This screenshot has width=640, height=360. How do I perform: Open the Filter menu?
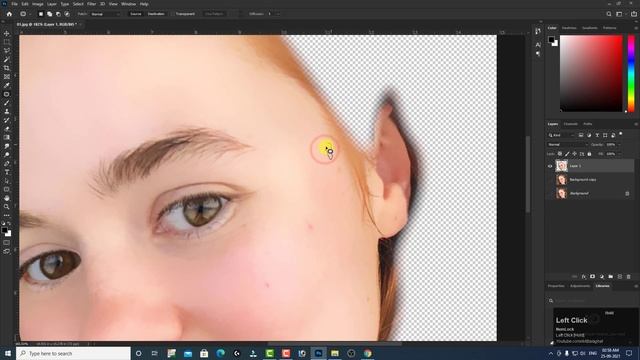pos(91,4)
